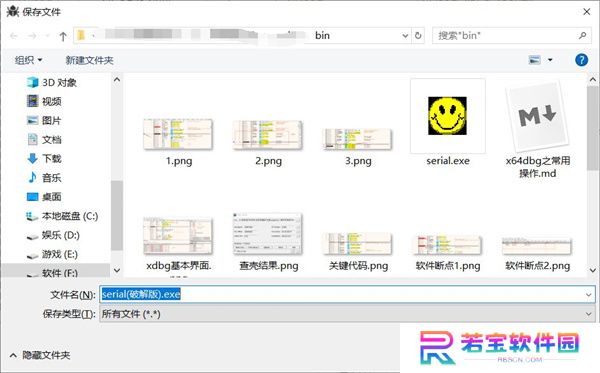Click the sidebar scroll down arrow

[117, 270]
